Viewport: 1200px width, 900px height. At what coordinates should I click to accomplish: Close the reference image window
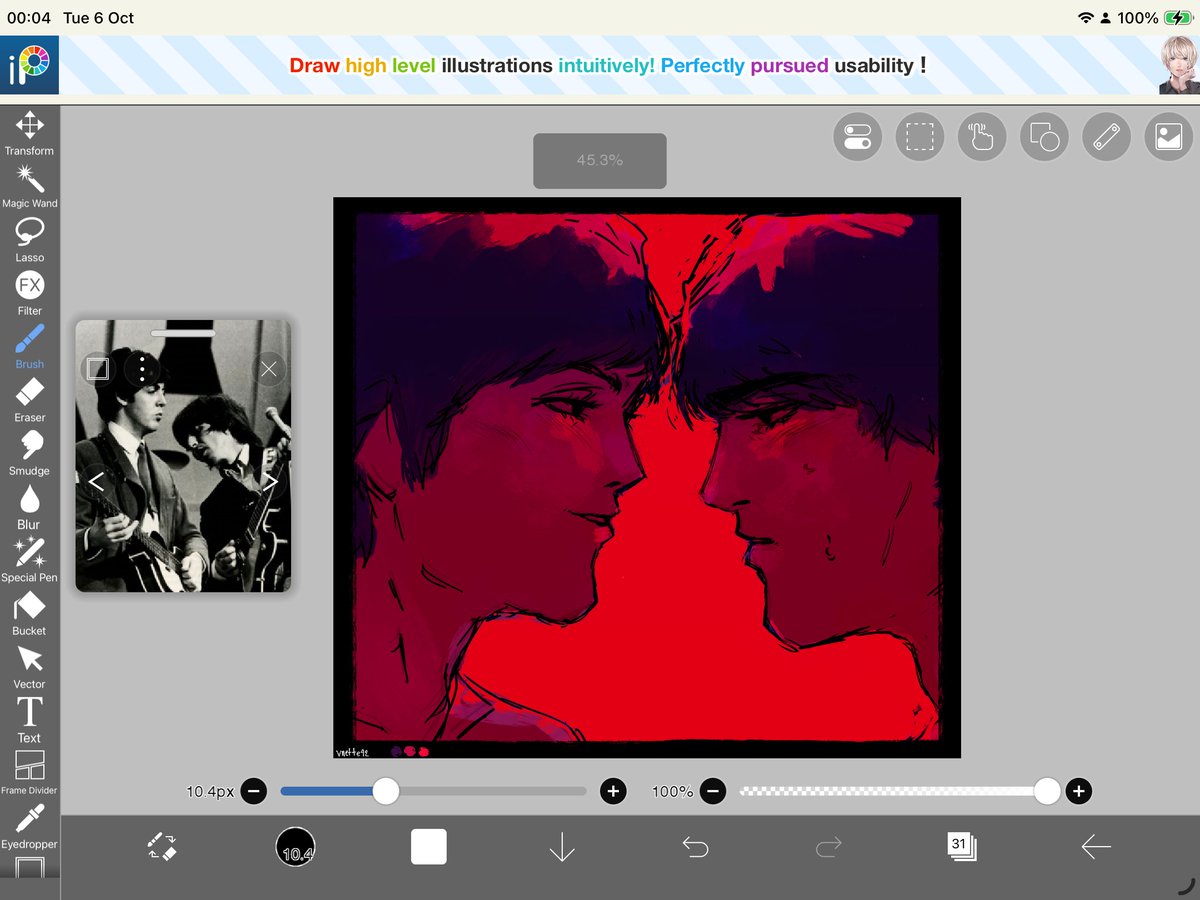click(x=269, y=369)
